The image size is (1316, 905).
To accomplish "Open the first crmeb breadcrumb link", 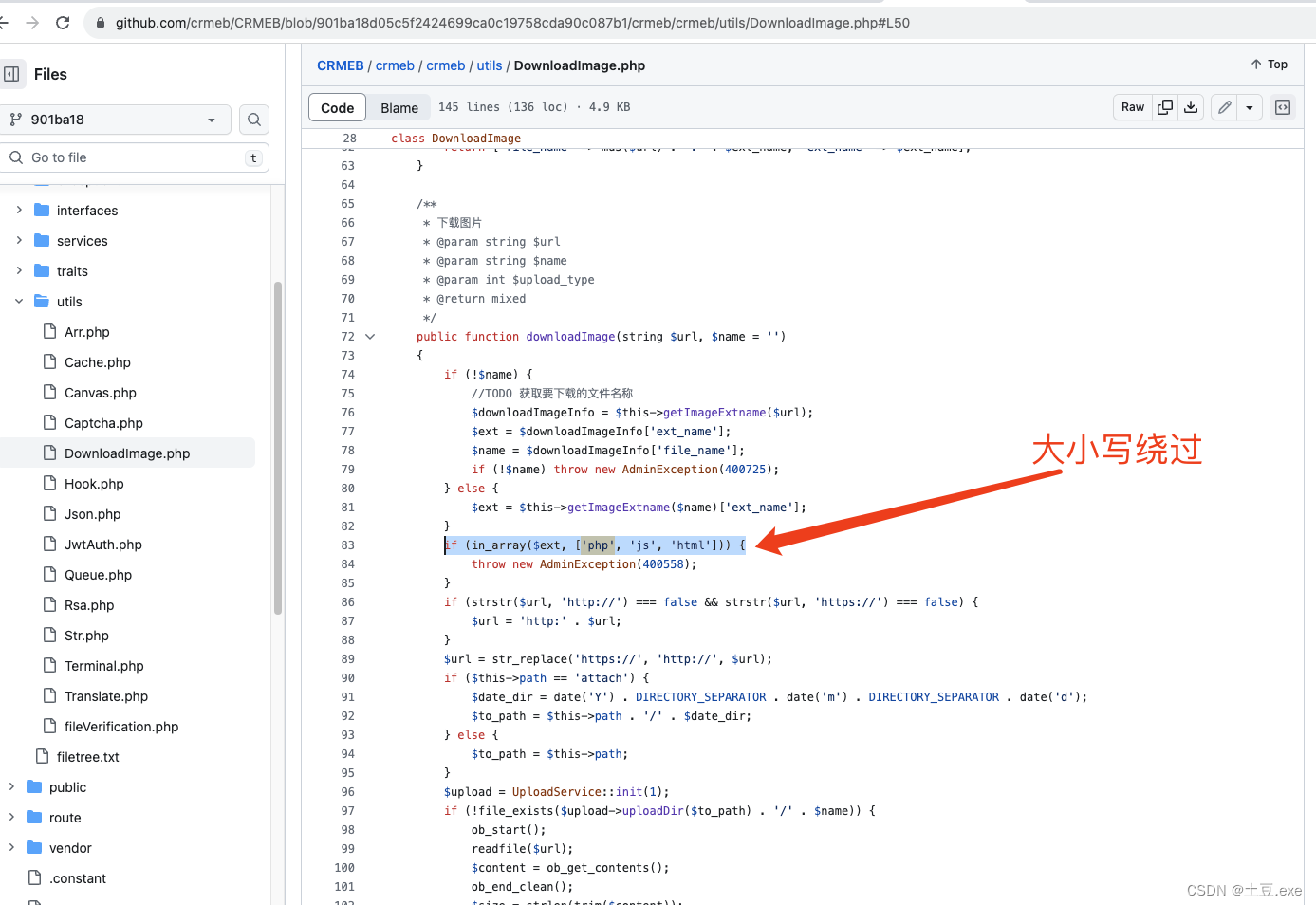I will [395, 65].
